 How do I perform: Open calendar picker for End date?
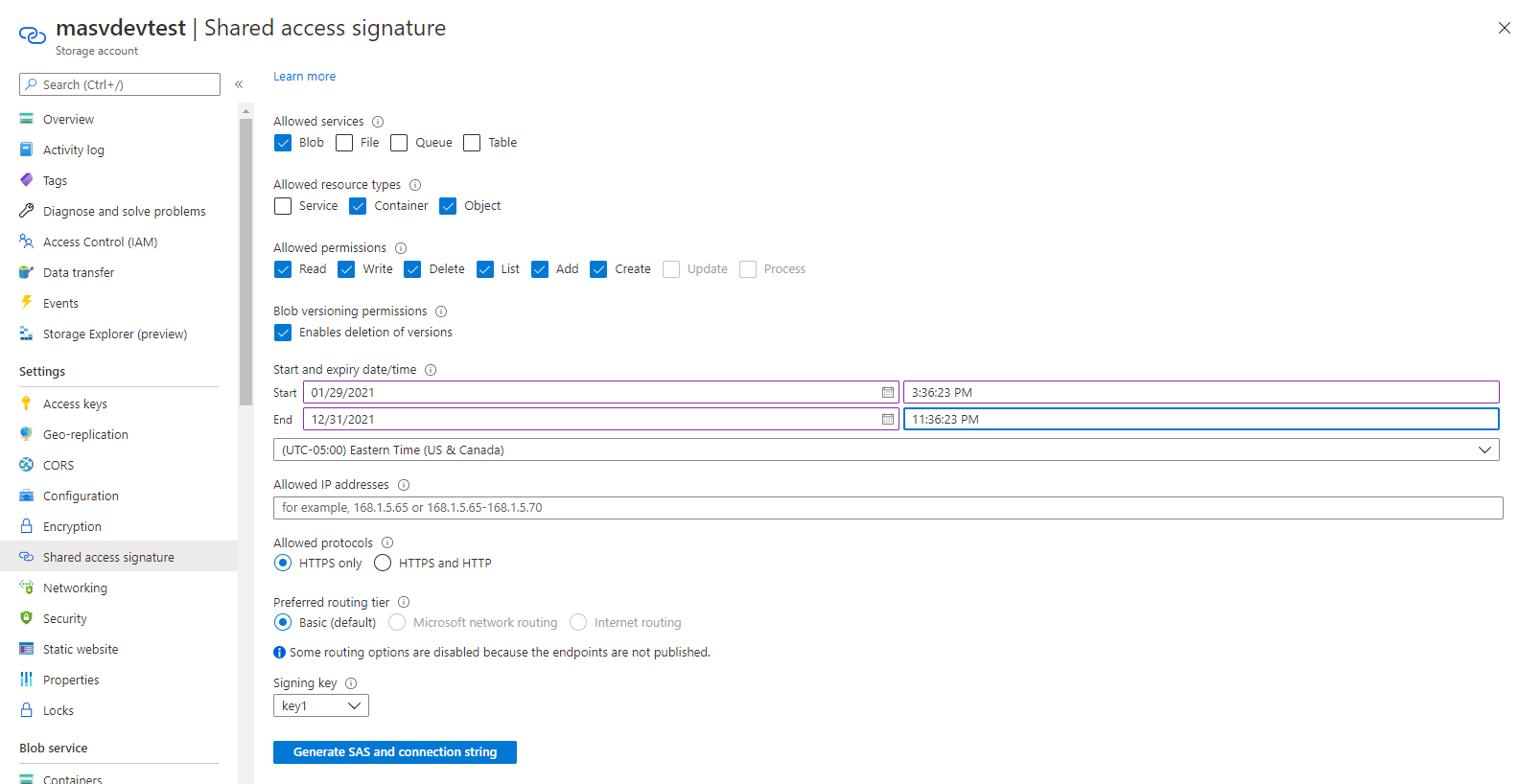(x=888, y=419)
